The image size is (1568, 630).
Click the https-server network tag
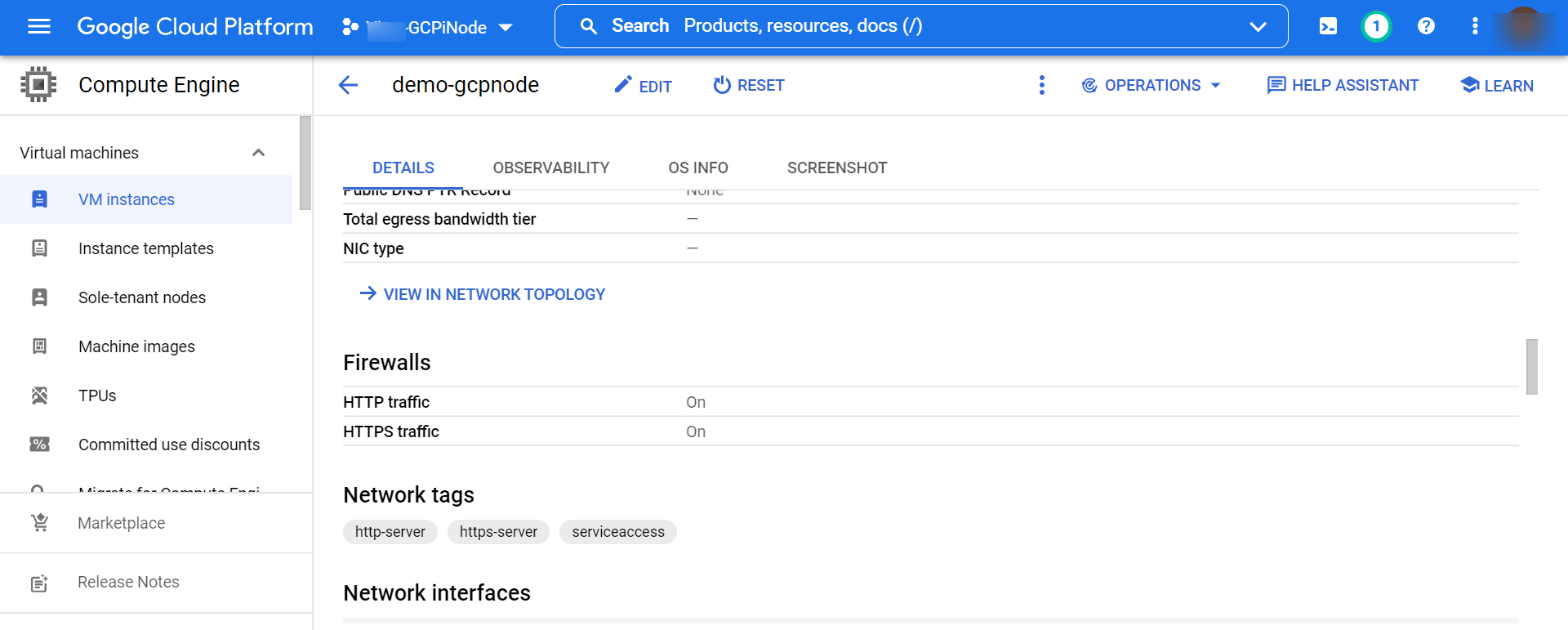pos(498,532)
